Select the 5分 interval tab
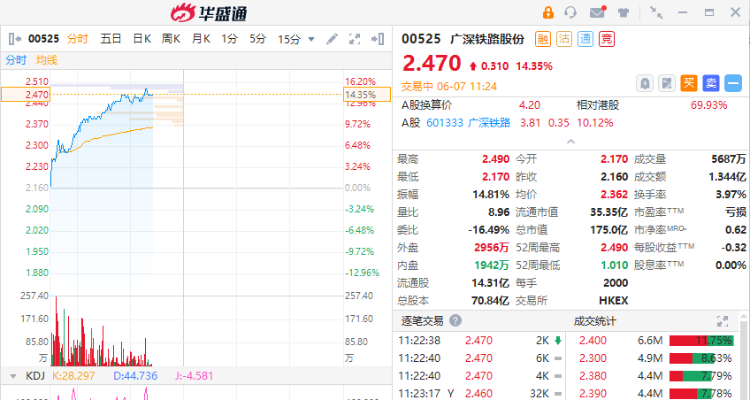Viewport: 750px width, 400px height. click(x=258, y=39)
